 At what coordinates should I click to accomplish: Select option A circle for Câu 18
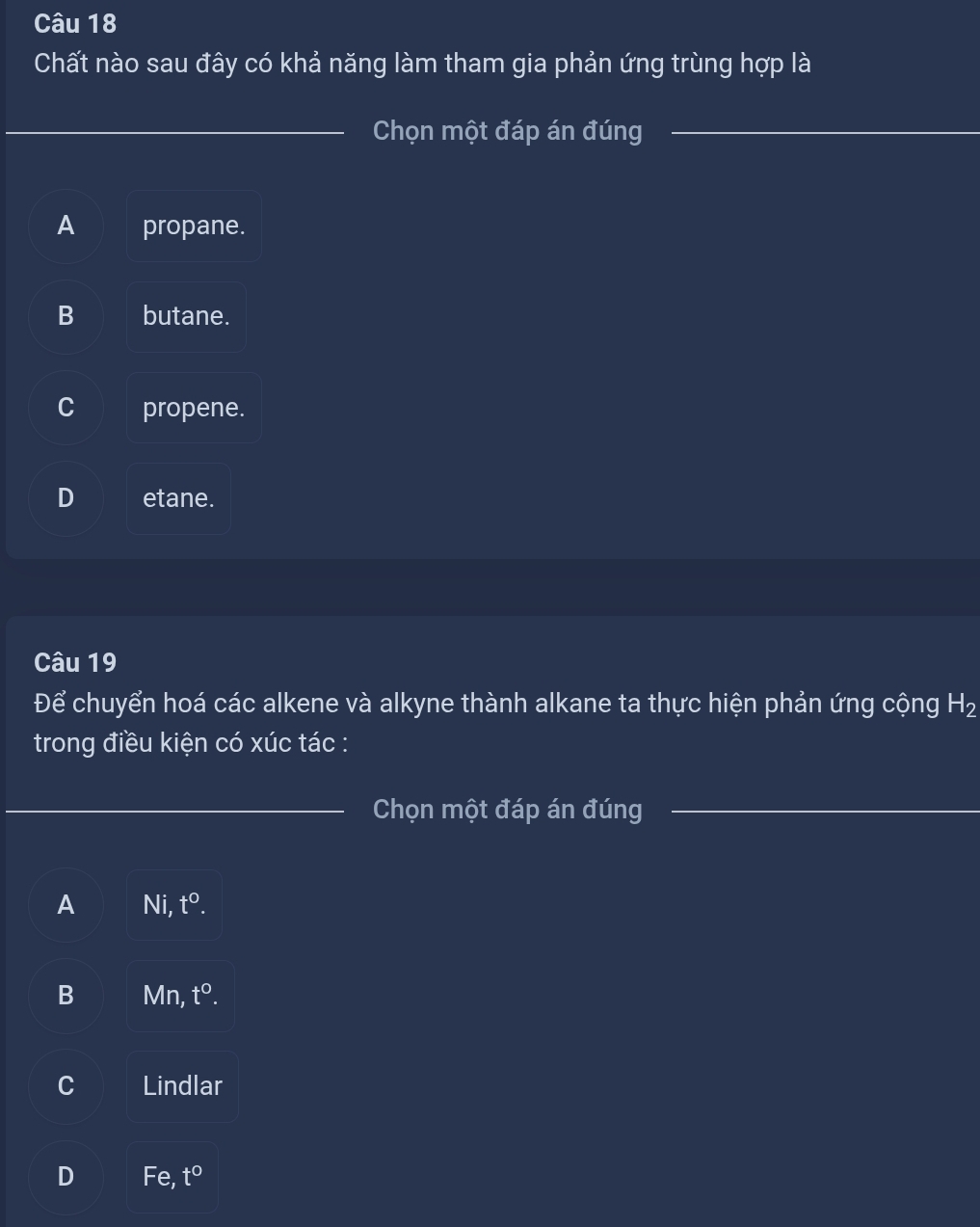click(66, 226)
